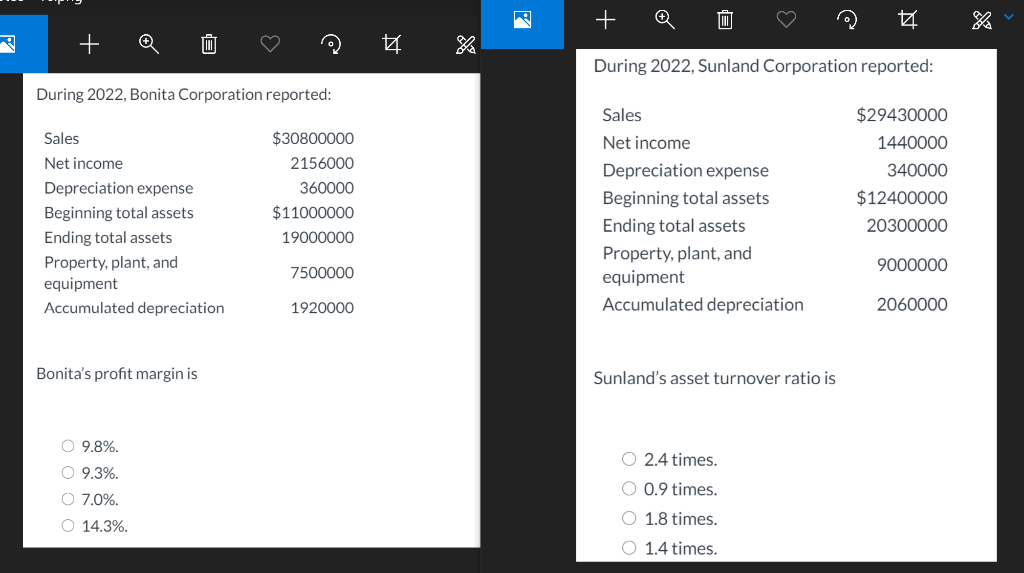
Task: Click Delete trash icon in left window
Action: 209,44
